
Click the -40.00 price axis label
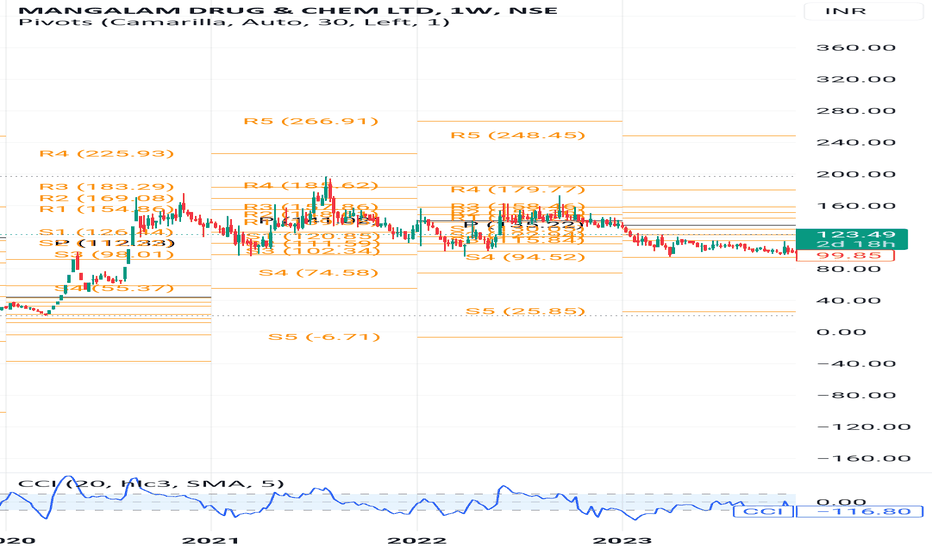point(856,364)
